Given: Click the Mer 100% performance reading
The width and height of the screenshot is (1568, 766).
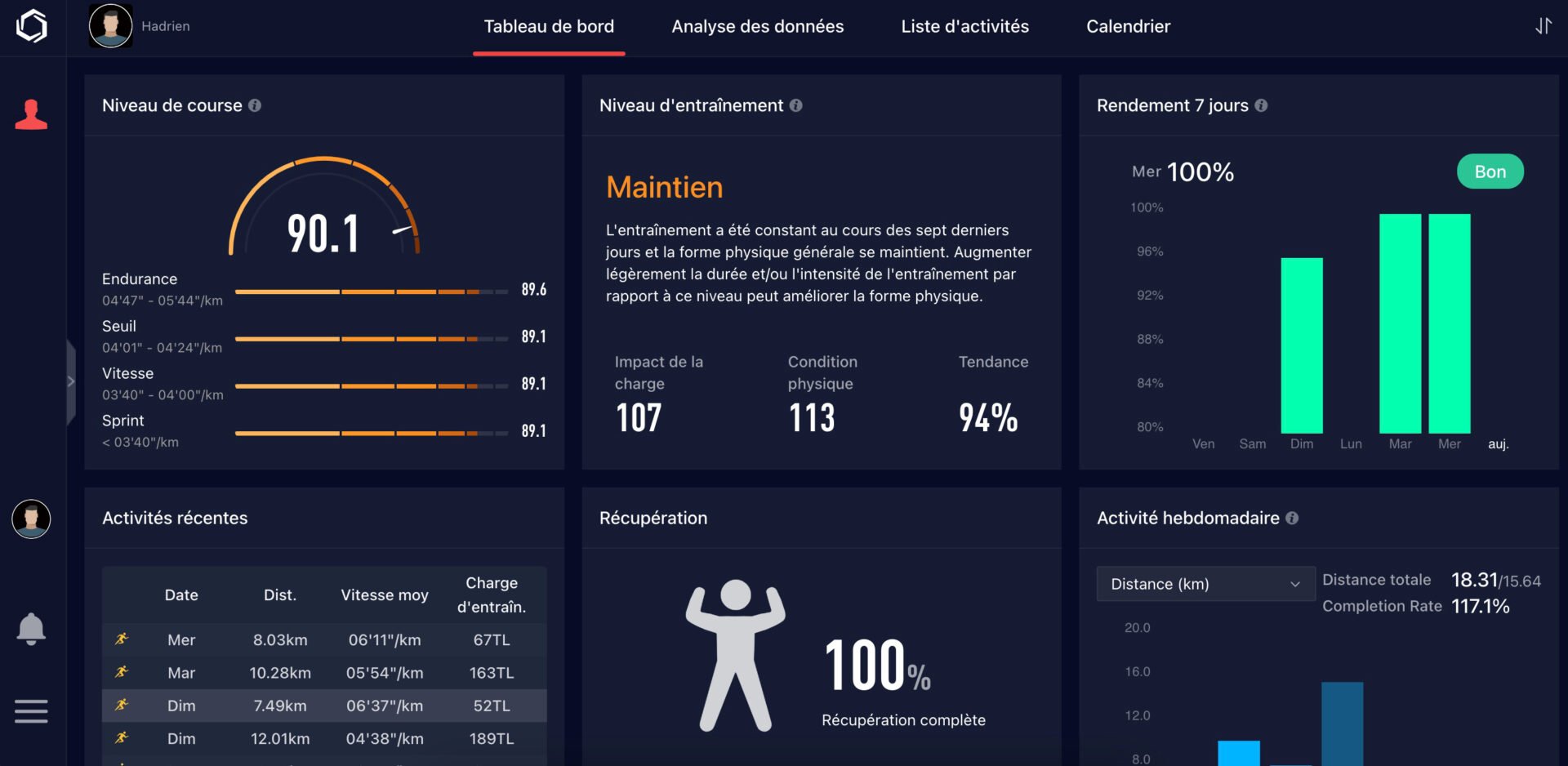Looking at the screenshot, I should tap(1183, 171).
